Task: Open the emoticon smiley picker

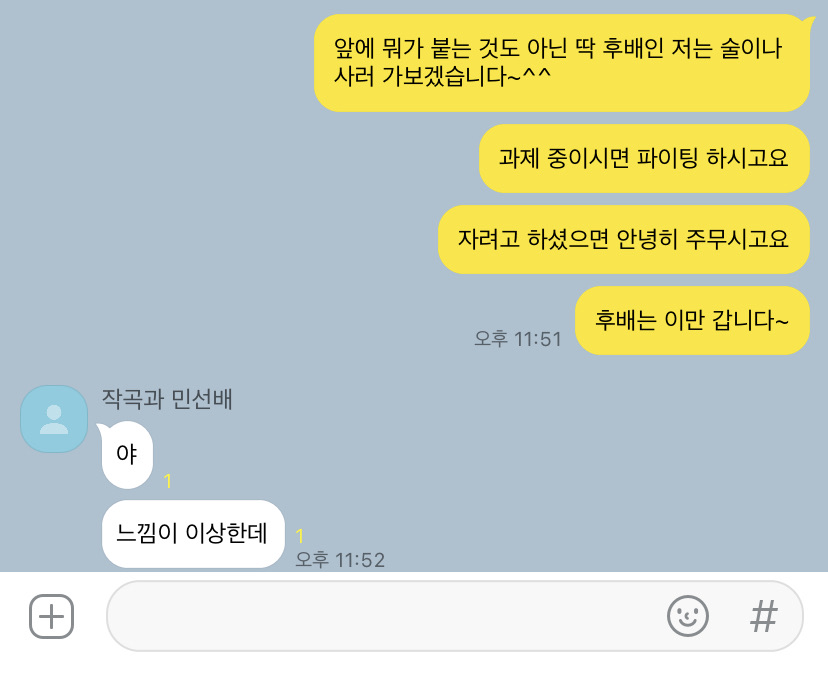Action: point(688,616)
